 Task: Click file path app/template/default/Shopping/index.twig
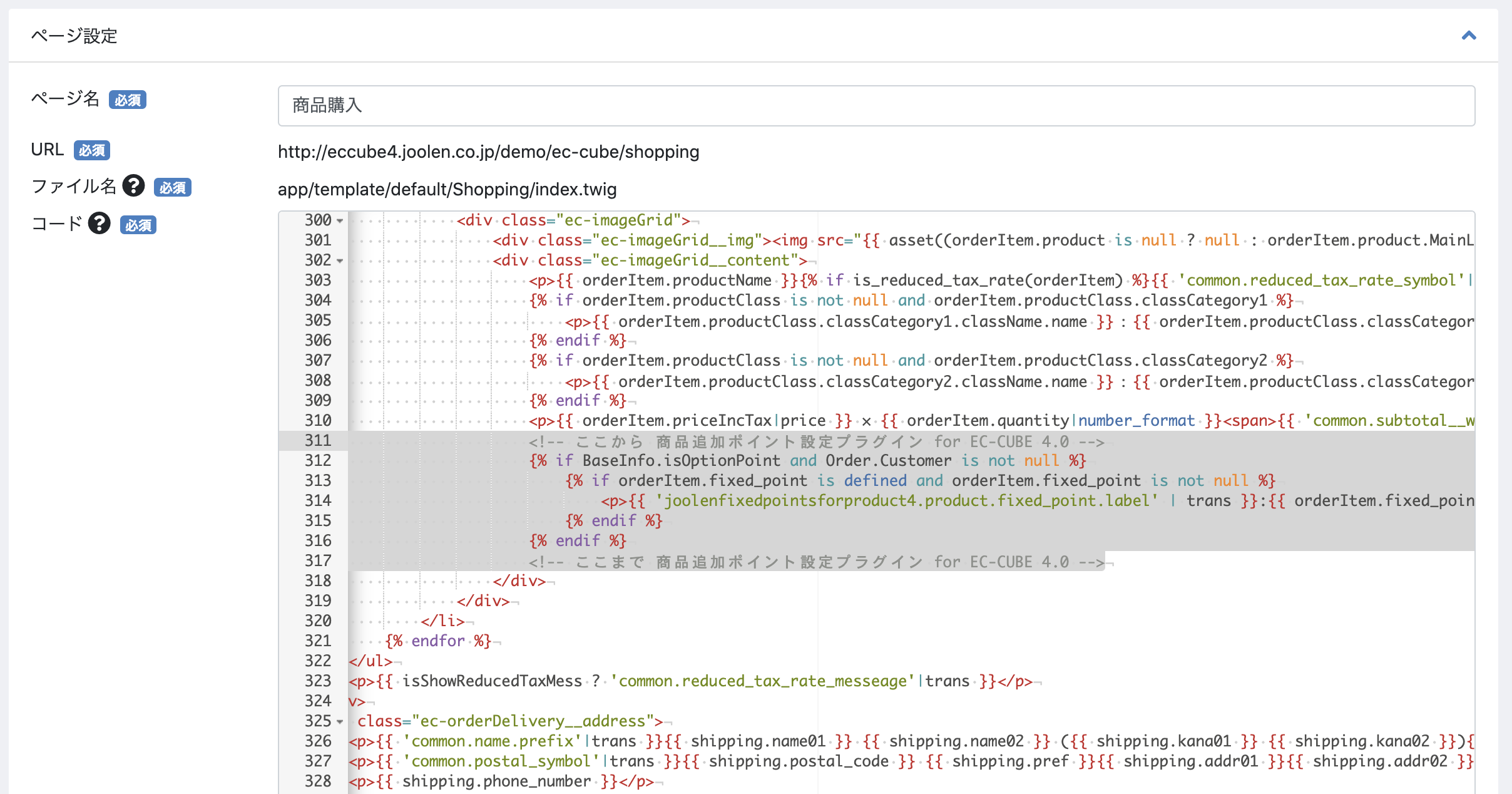(447, 189)
